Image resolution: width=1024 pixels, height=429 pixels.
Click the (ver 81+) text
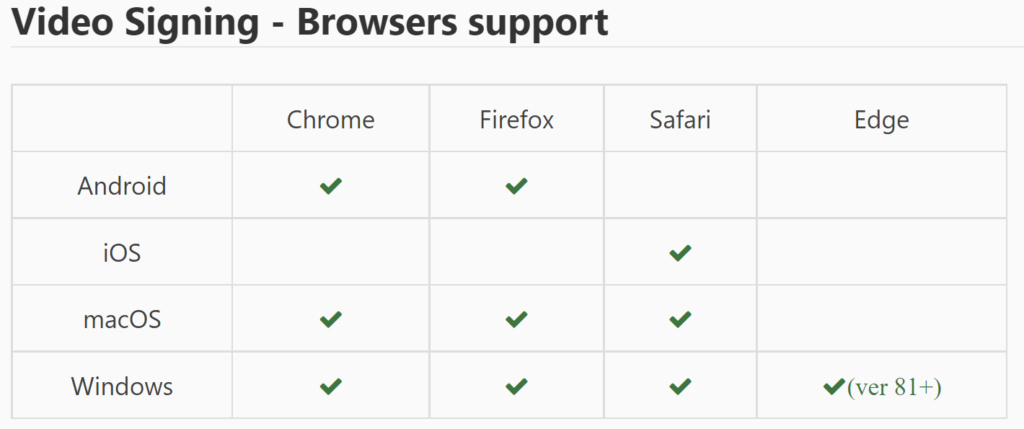pos(894,388)
